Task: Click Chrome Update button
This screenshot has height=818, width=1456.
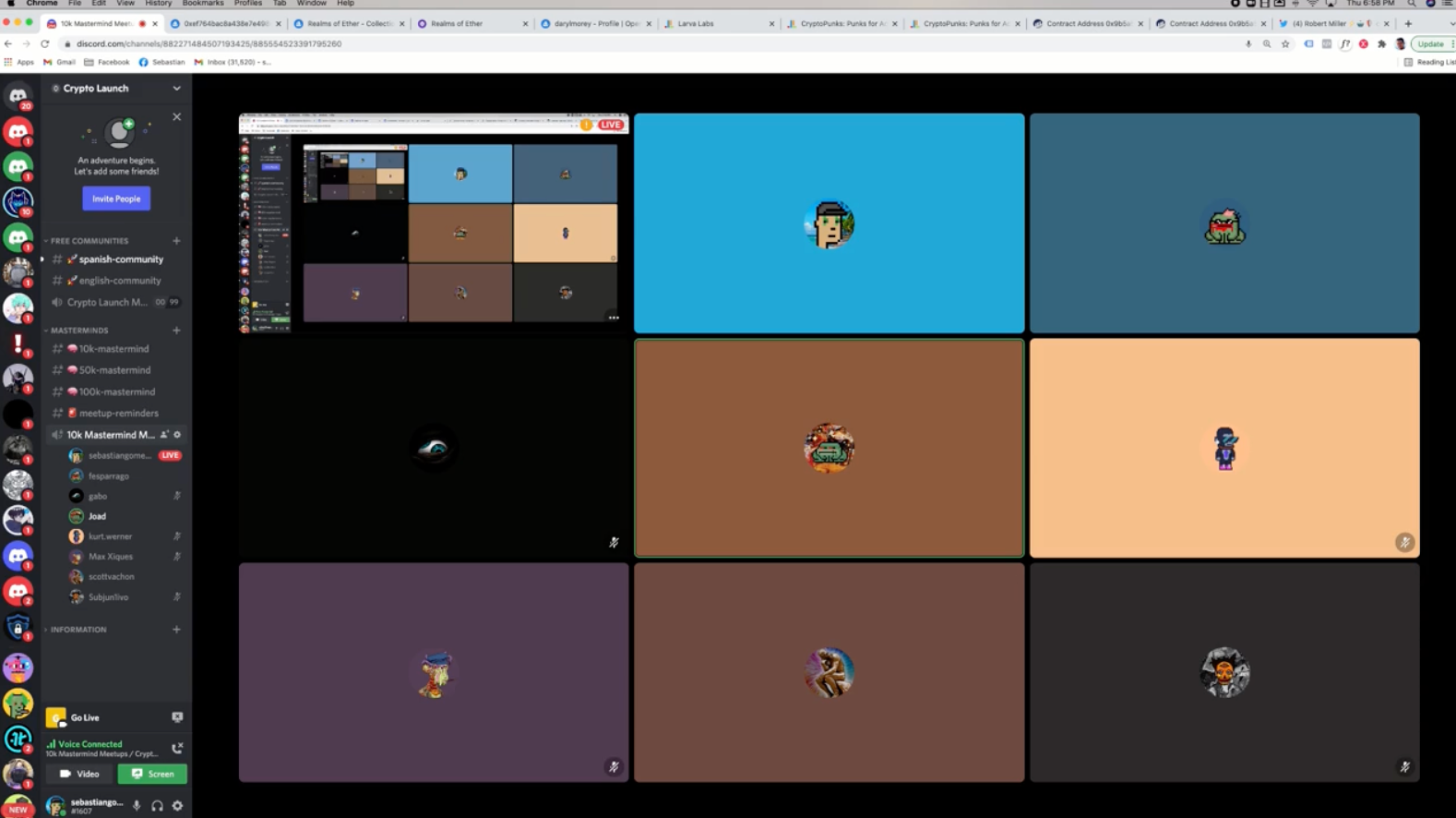Action: tap(1431, 43)
